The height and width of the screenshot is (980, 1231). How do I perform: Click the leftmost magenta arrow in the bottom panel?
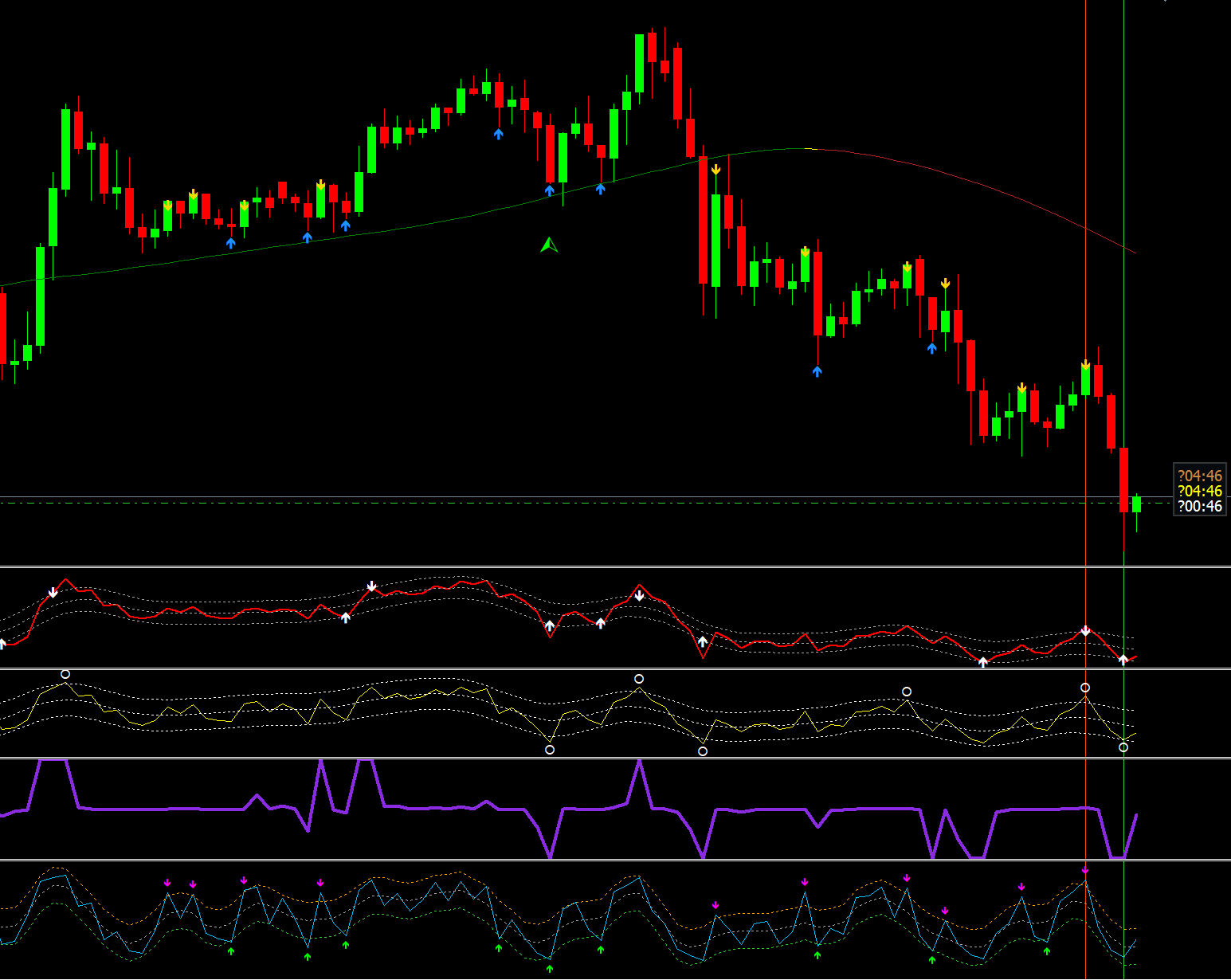[x=167, y=883]
